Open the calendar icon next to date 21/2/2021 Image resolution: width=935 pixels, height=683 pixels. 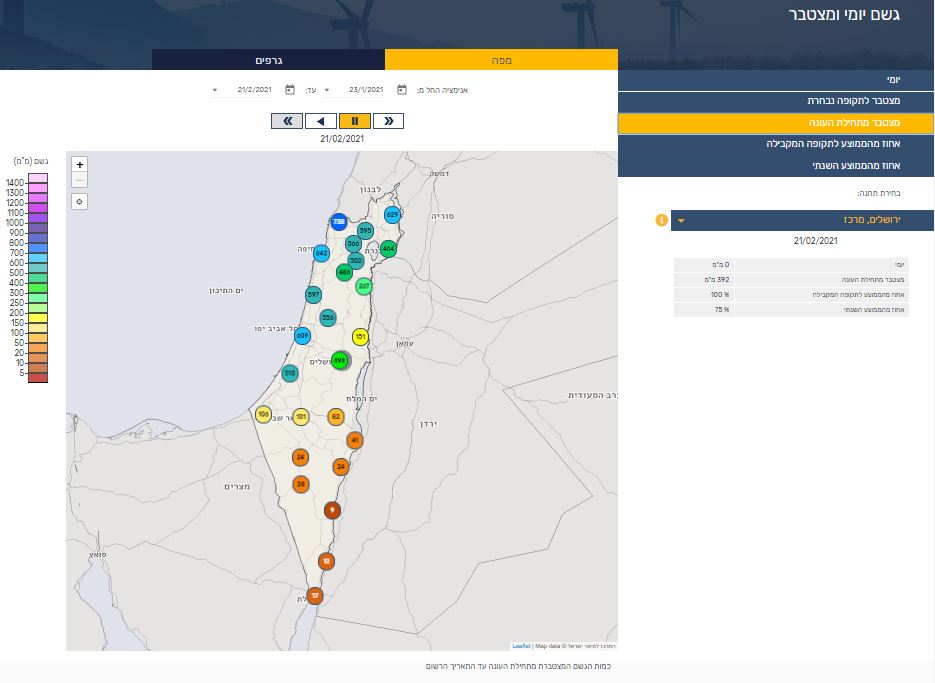pyautogui.click(x=289, y=89)
